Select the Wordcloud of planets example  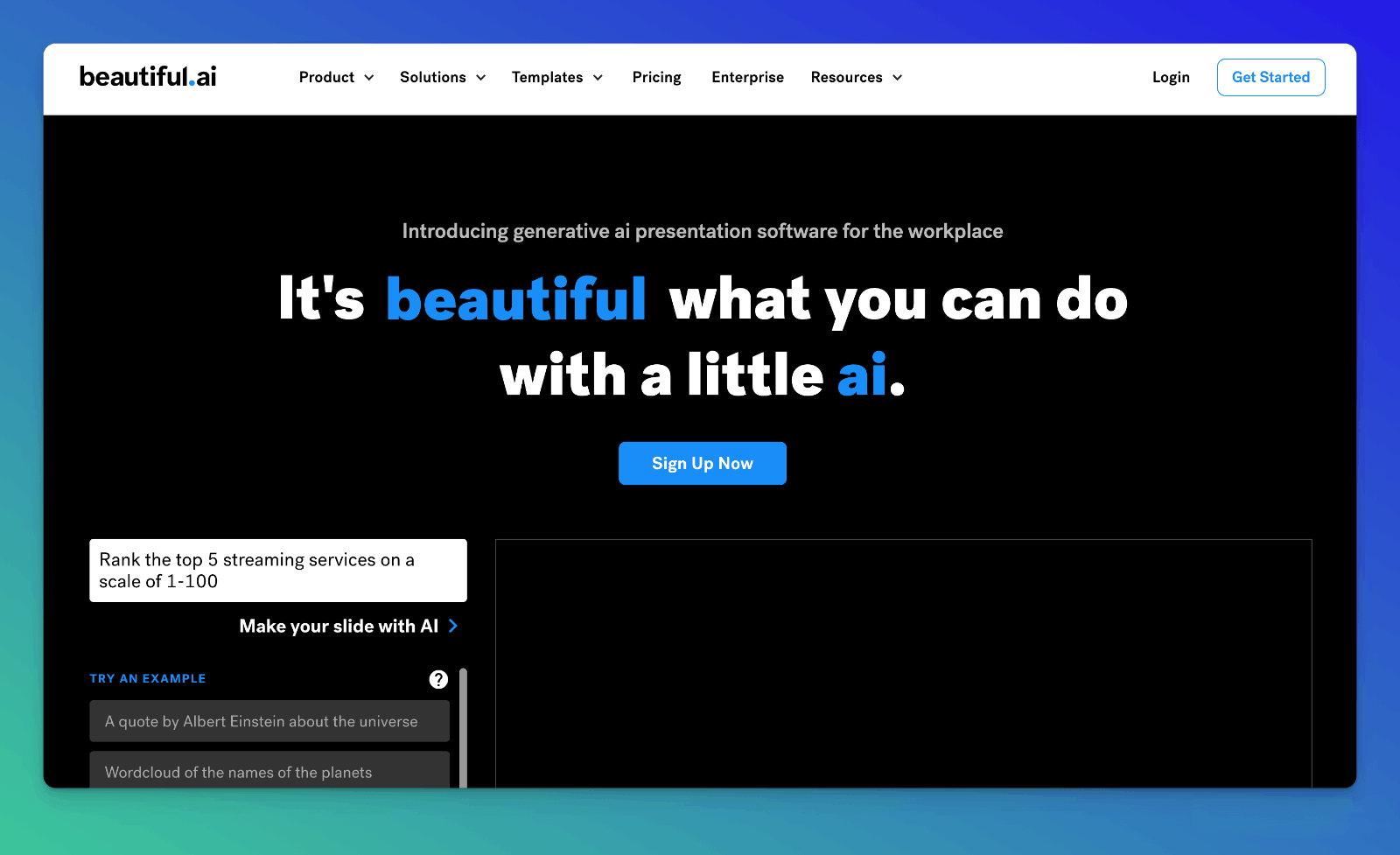click(269, 770)
